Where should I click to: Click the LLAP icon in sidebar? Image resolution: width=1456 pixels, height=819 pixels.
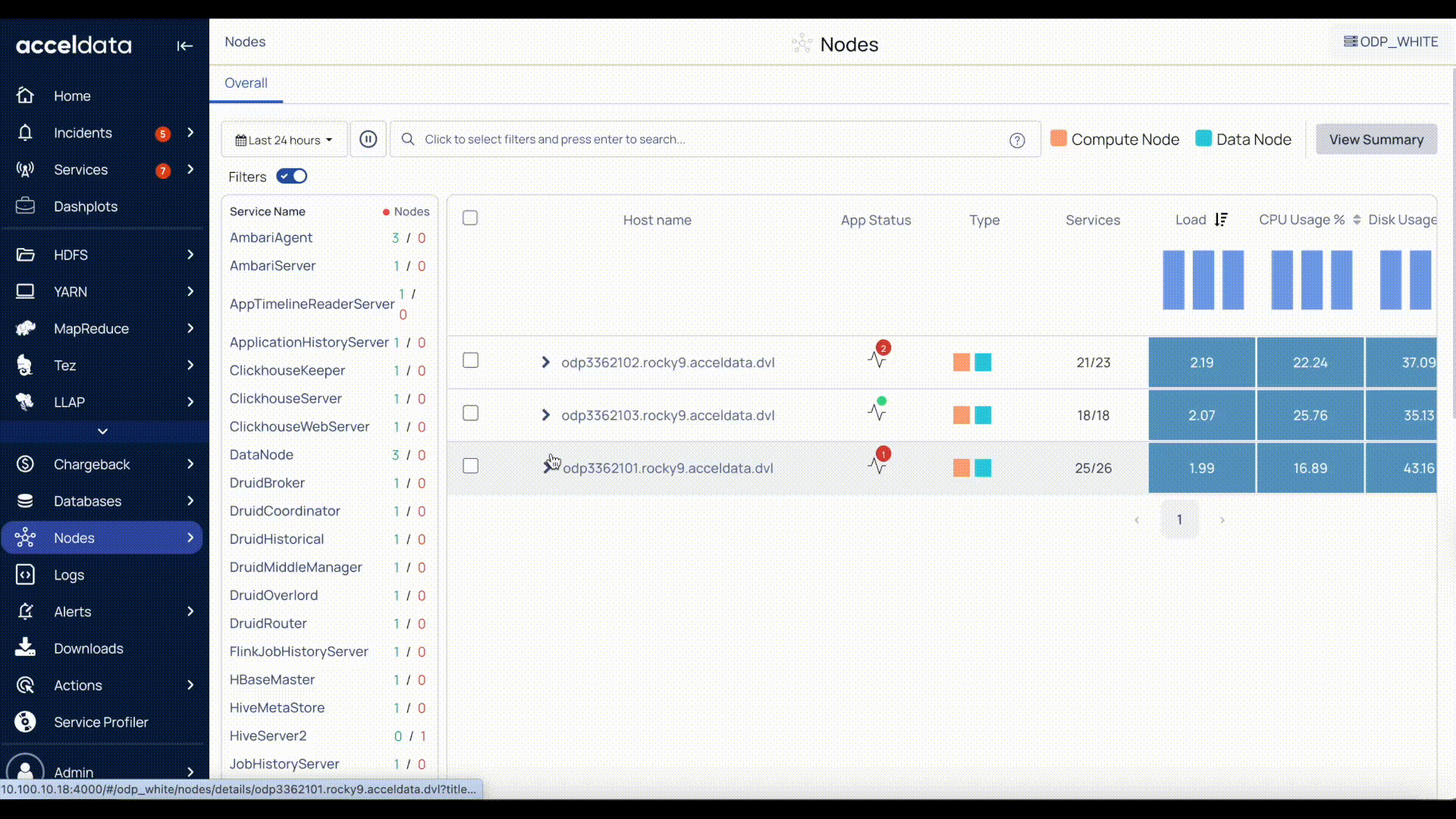[x=25, y=402]
